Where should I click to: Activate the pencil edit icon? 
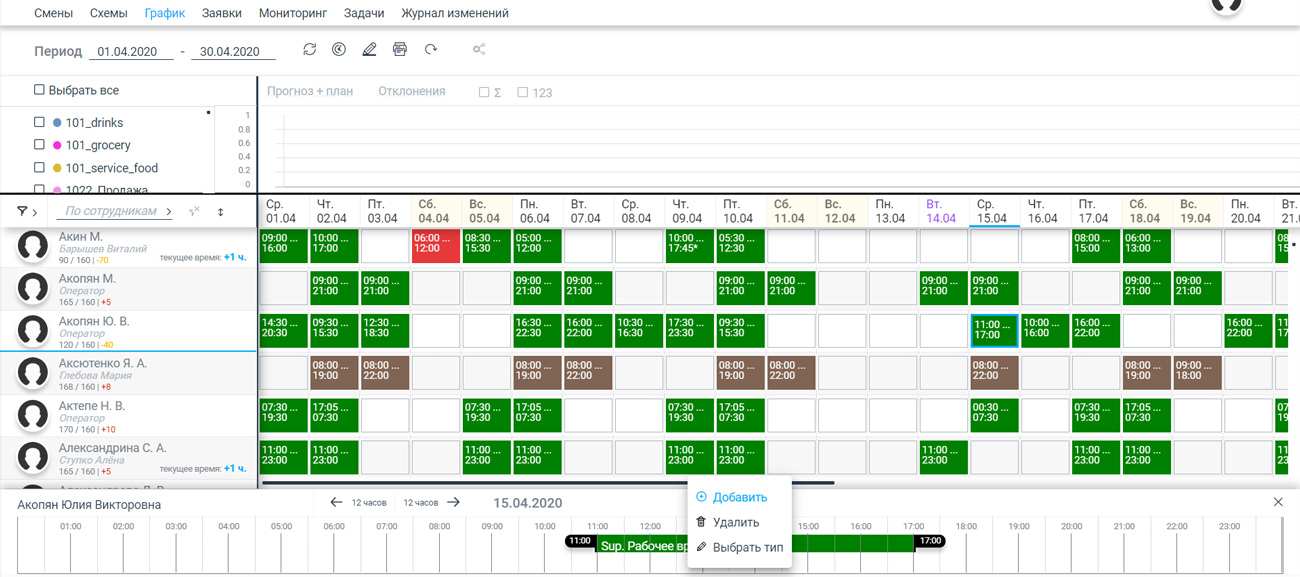pyautogui.click(x=369, y=49)
